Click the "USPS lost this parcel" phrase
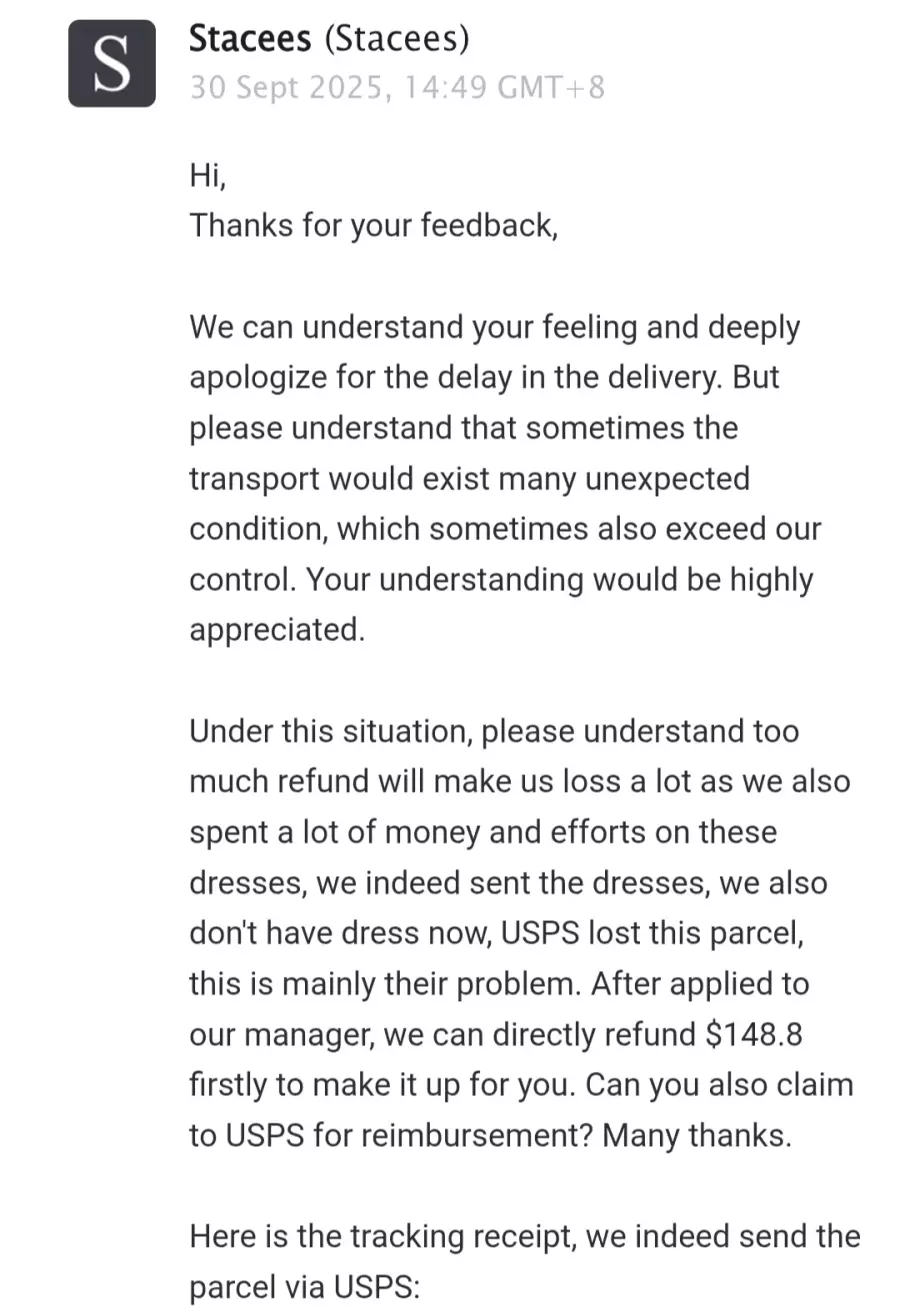Viewport: 900px width, 1307px height. tap(651, 933)
